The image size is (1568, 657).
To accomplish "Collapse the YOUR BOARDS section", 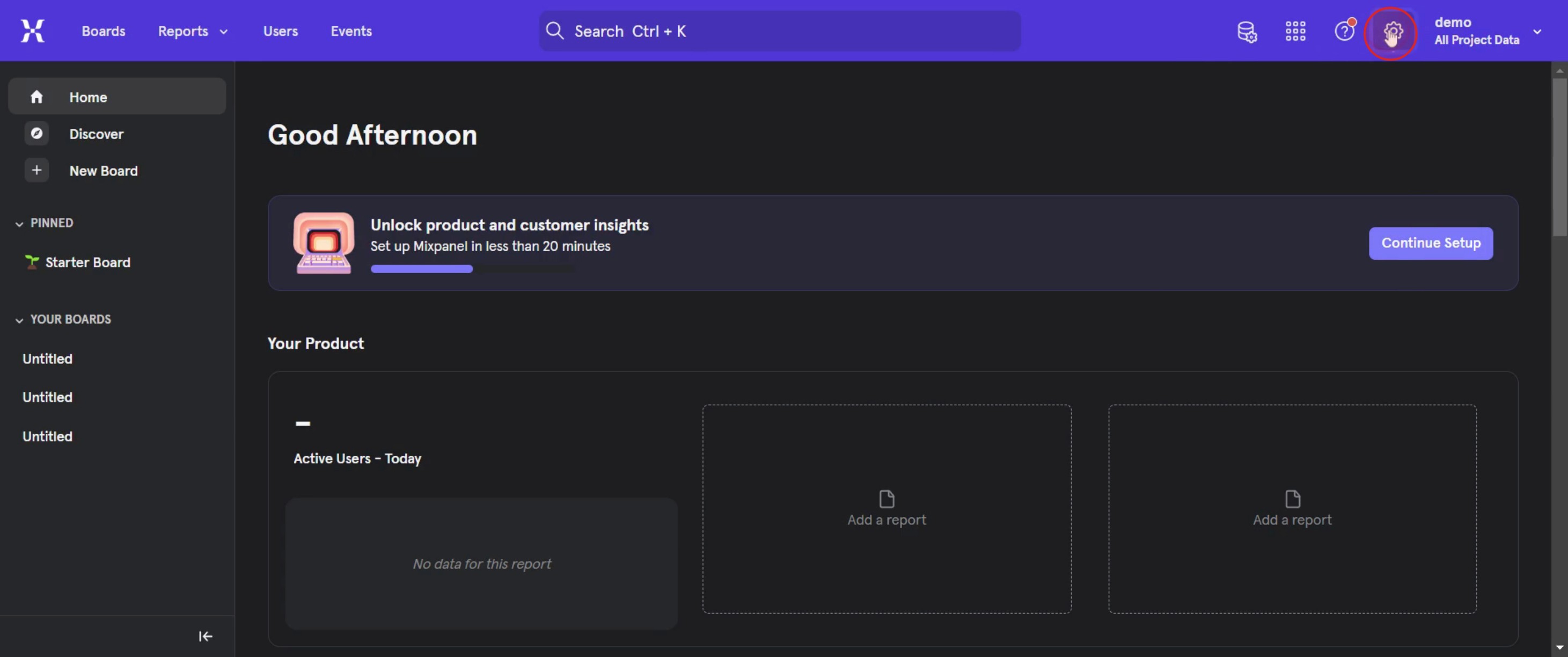I will (19, 320).
